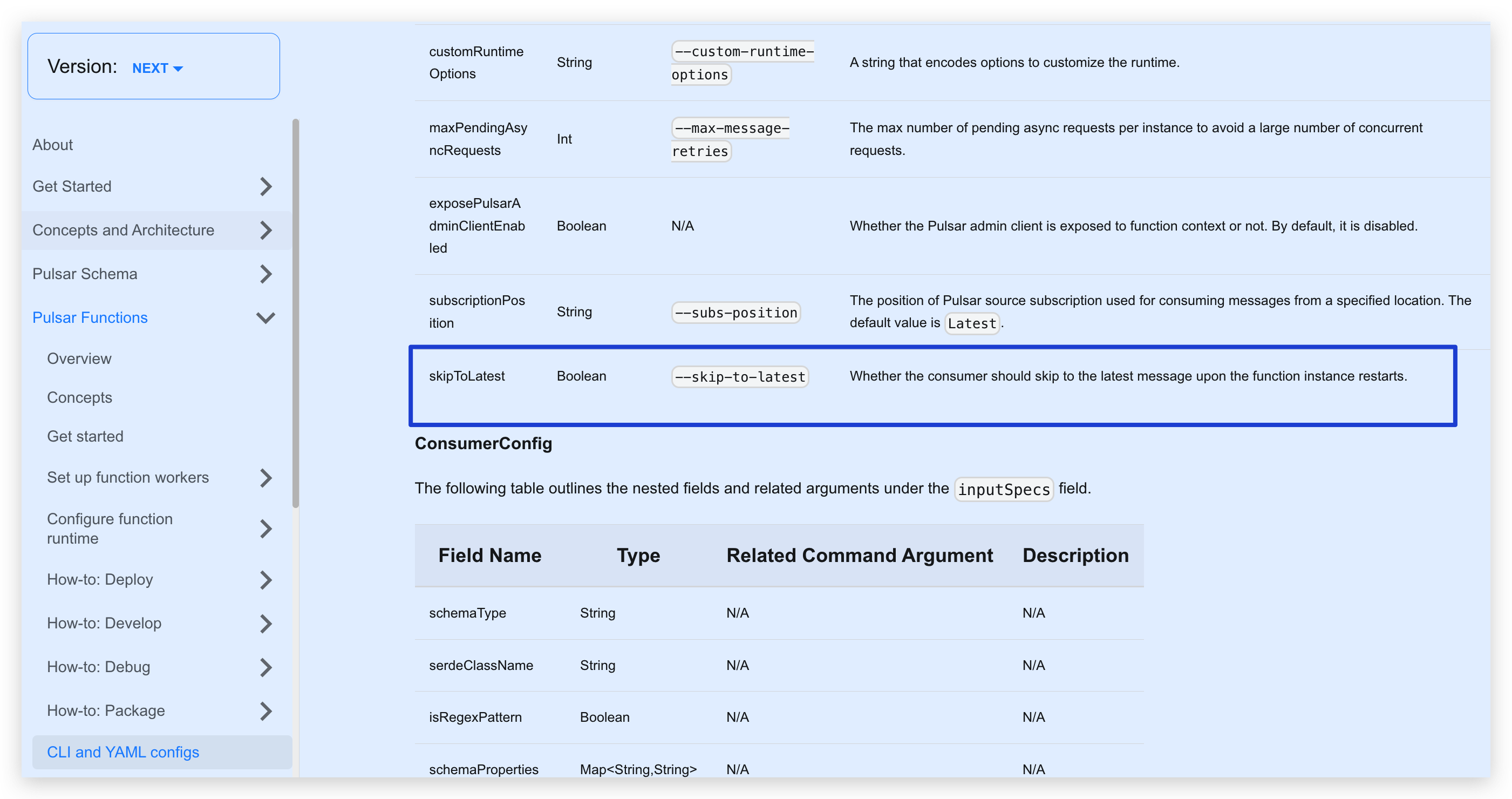
Task: Click the sidebar vertical scrollbar
Action: pyautogui.click(x=296, y=313)
